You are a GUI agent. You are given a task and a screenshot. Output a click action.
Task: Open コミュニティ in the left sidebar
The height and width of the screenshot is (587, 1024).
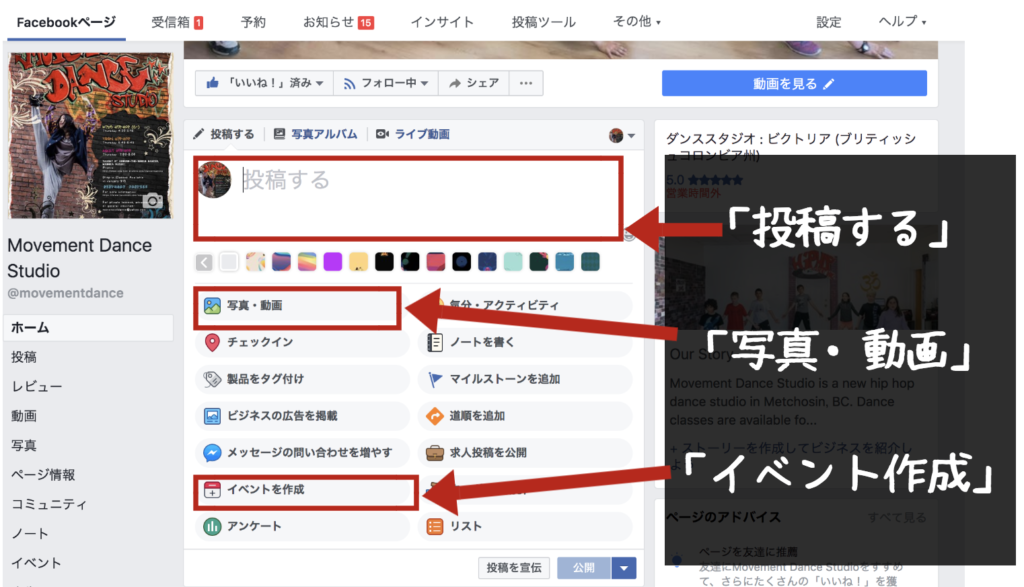pos(49,504)
